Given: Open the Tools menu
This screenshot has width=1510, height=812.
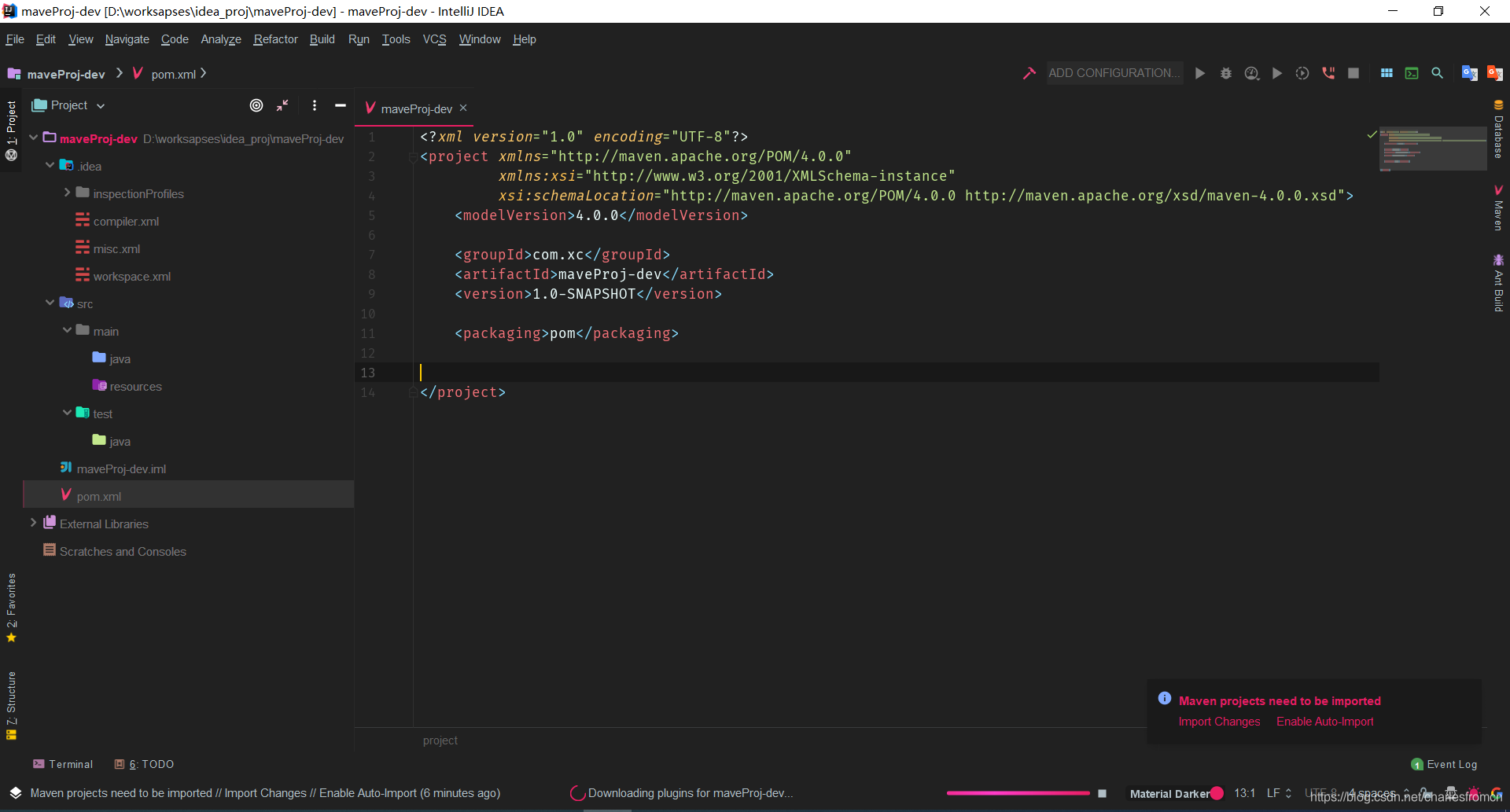Looking at the screenshot, I should tap(396, 39).
